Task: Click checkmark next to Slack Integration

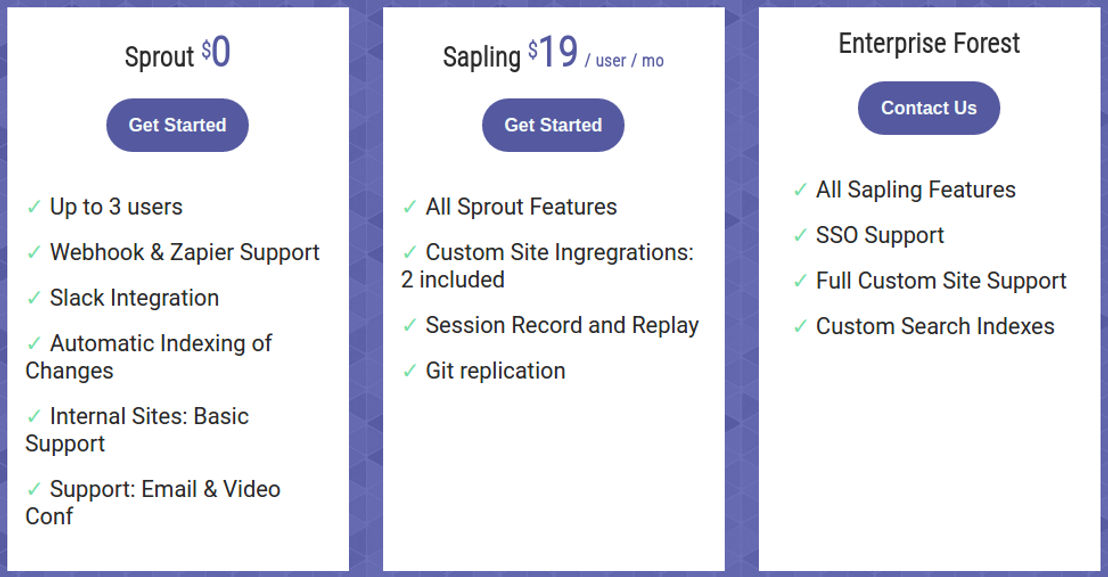Action: [34, 298]
